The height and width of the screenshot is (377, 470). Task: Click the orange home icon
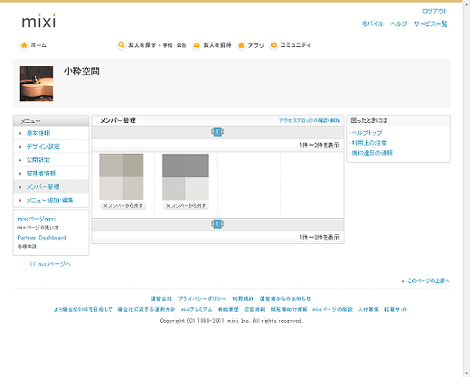[24, 45]
